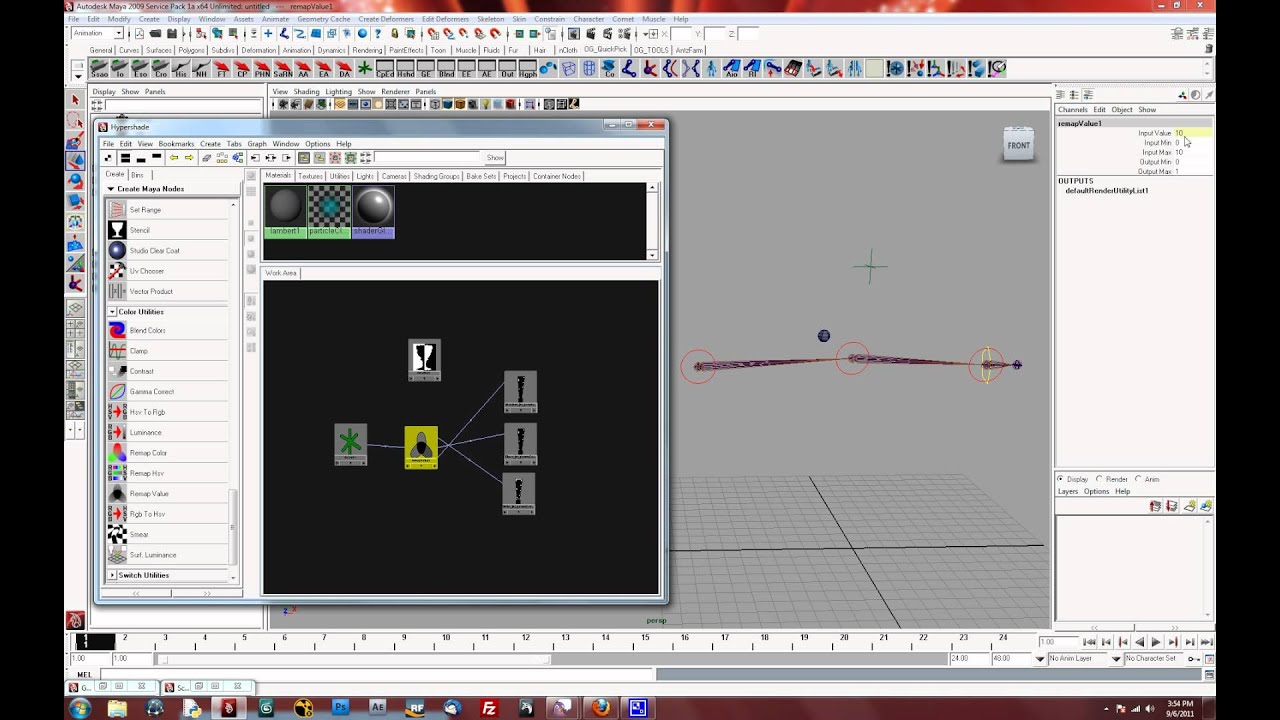The width and height of the screenshot is (1280, 720).
Task: Collapse the Color Utilities section
Action: click(x=112, y=312)
